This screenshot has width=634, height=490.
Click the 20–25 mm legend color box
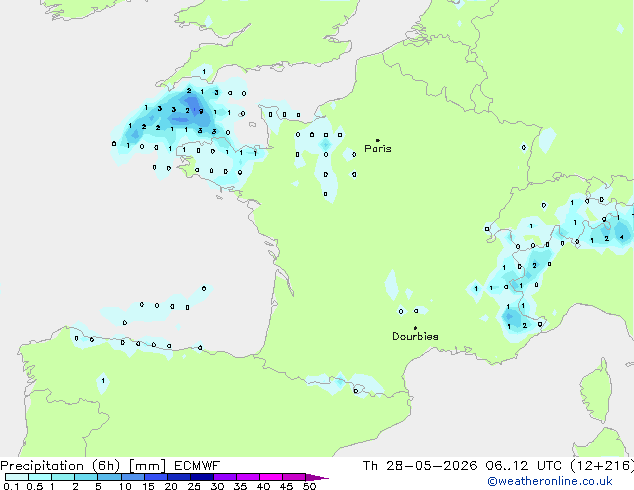(178, 477)
